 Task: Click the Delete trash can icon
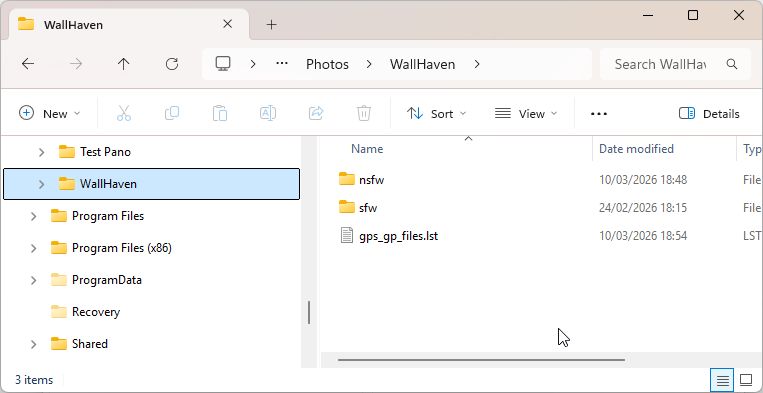pos(364,113)
